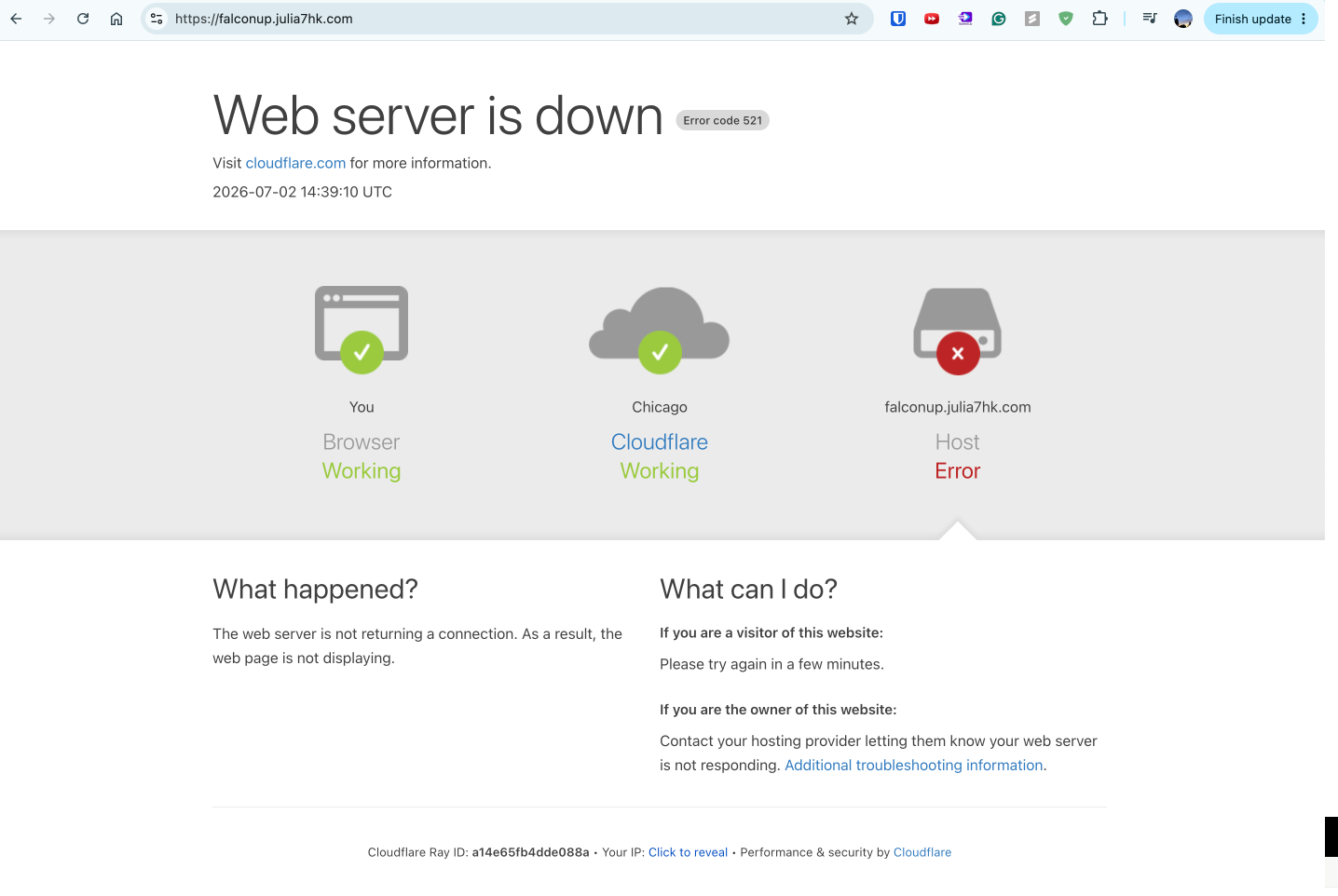Click the Ray ID a14e65fb4dde088a
This screenshot has height=896, width=1338.
click(x=530, y=852)
